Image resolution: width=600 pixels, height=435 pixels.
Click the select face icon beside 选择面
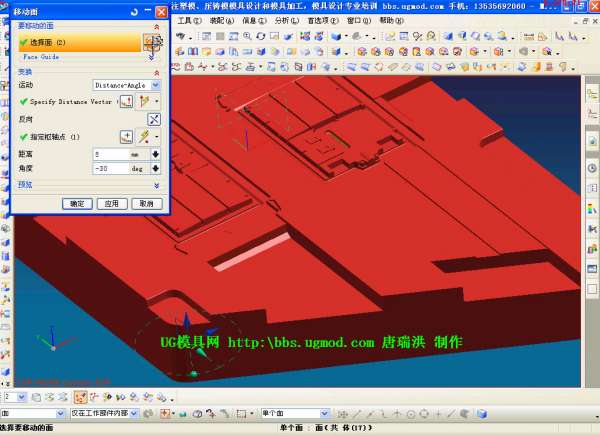coord(148,43)
